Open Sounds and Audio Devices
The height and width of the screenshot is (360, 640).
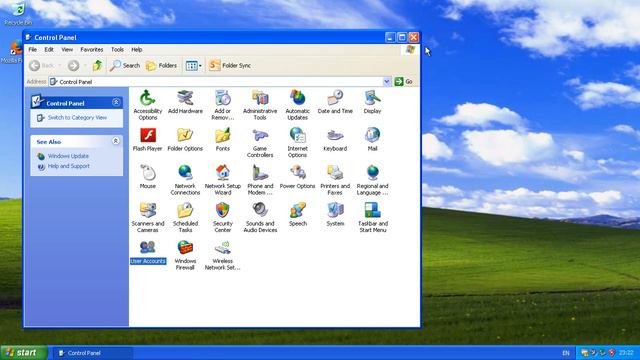260,218
